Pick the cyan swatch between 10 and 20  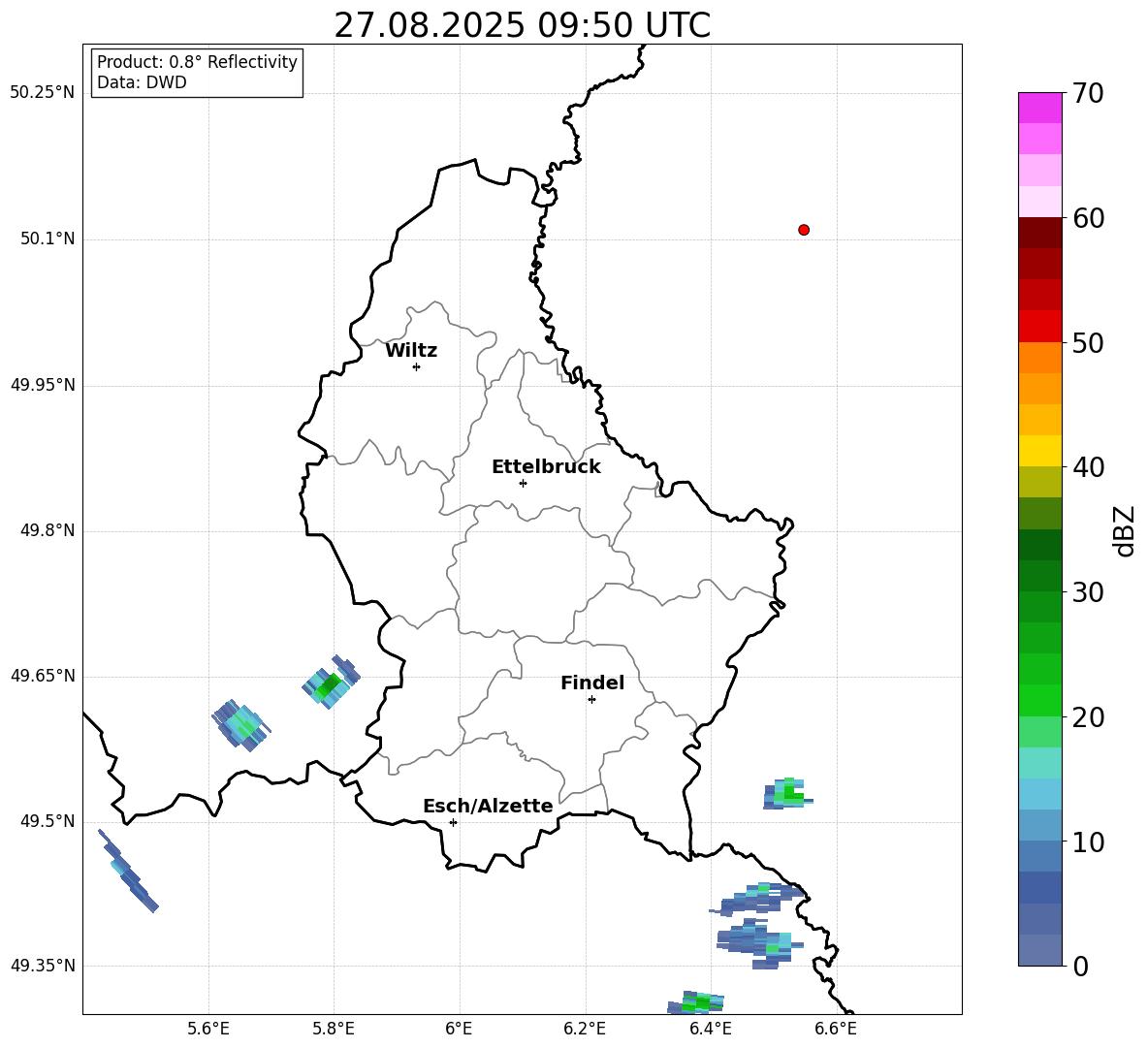pyautogui.click(x=1039, y=795)
